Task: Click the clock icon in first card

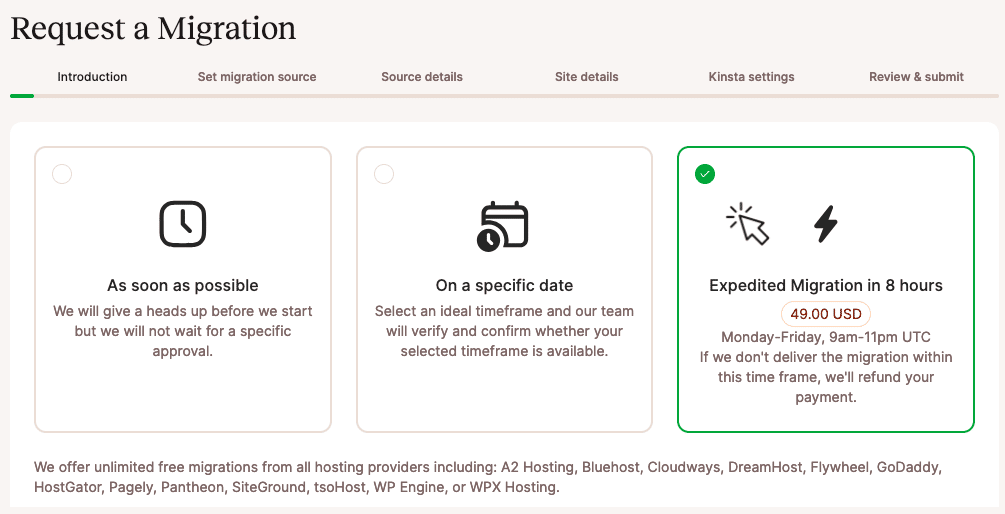Action: coord(183,224)
